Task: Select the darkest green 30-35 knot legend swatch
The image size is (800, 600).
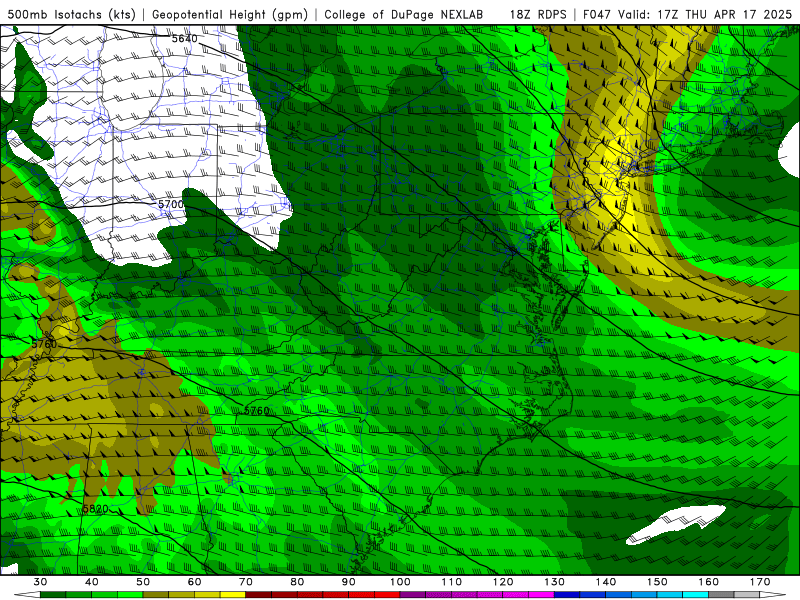Action: click(x=53, y=595)
